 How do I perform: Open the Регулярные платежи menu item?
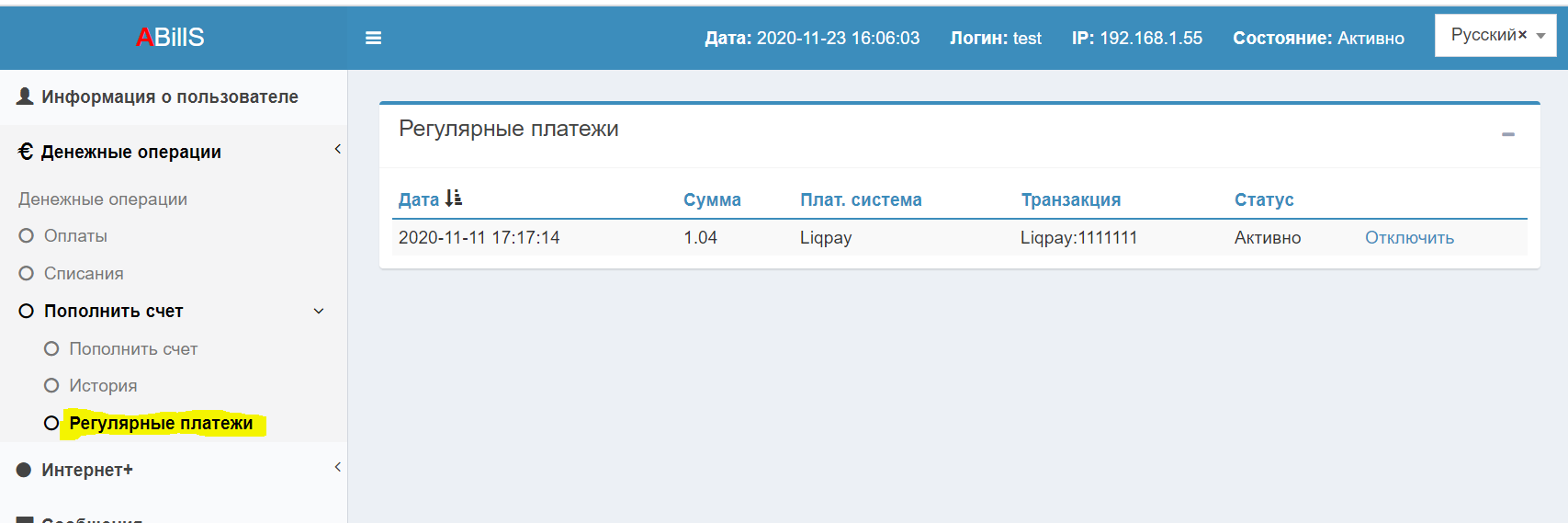[x=161, y=423]
